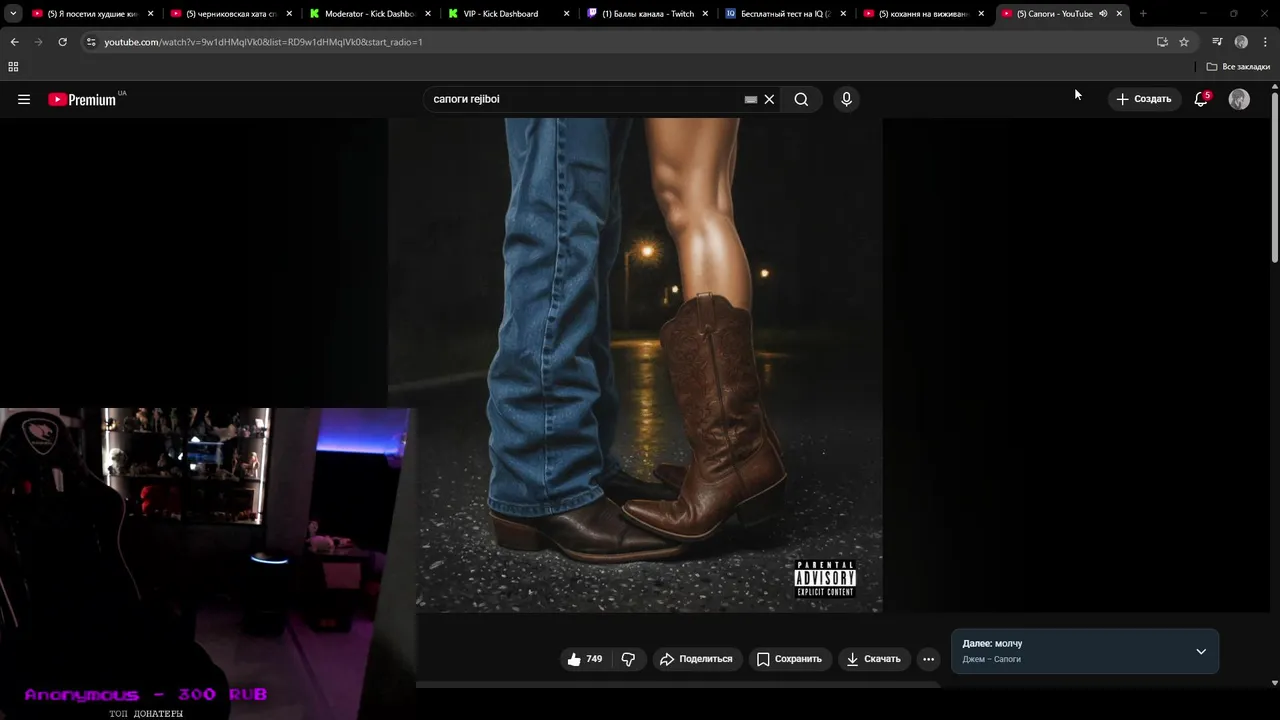Expand the Далее: молчу playlist panel
Viewport: 1280px width, 720px height.
pos(1201,651)
